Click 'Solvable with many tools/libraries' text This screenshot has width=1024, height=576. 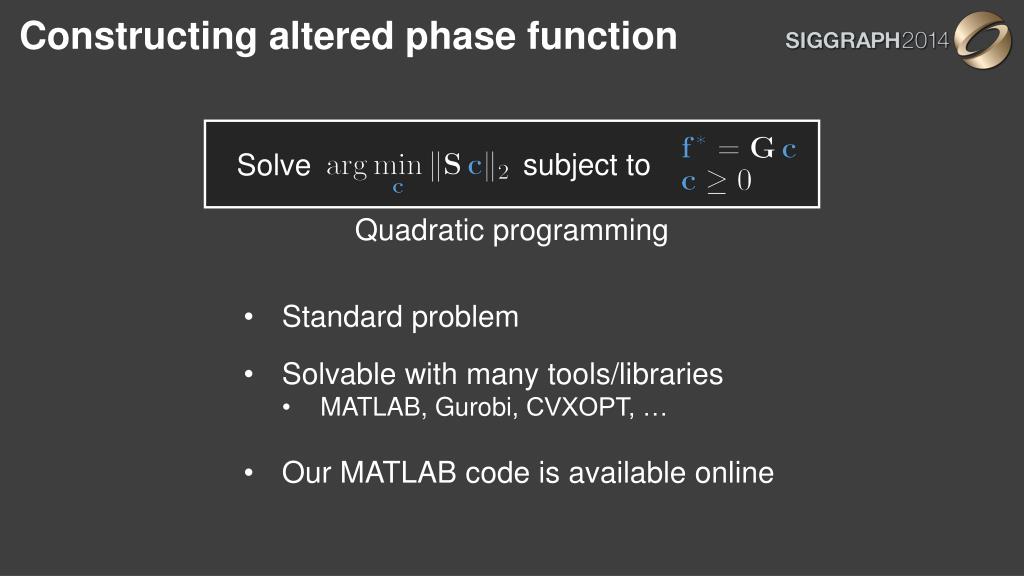tap(502, 375)
